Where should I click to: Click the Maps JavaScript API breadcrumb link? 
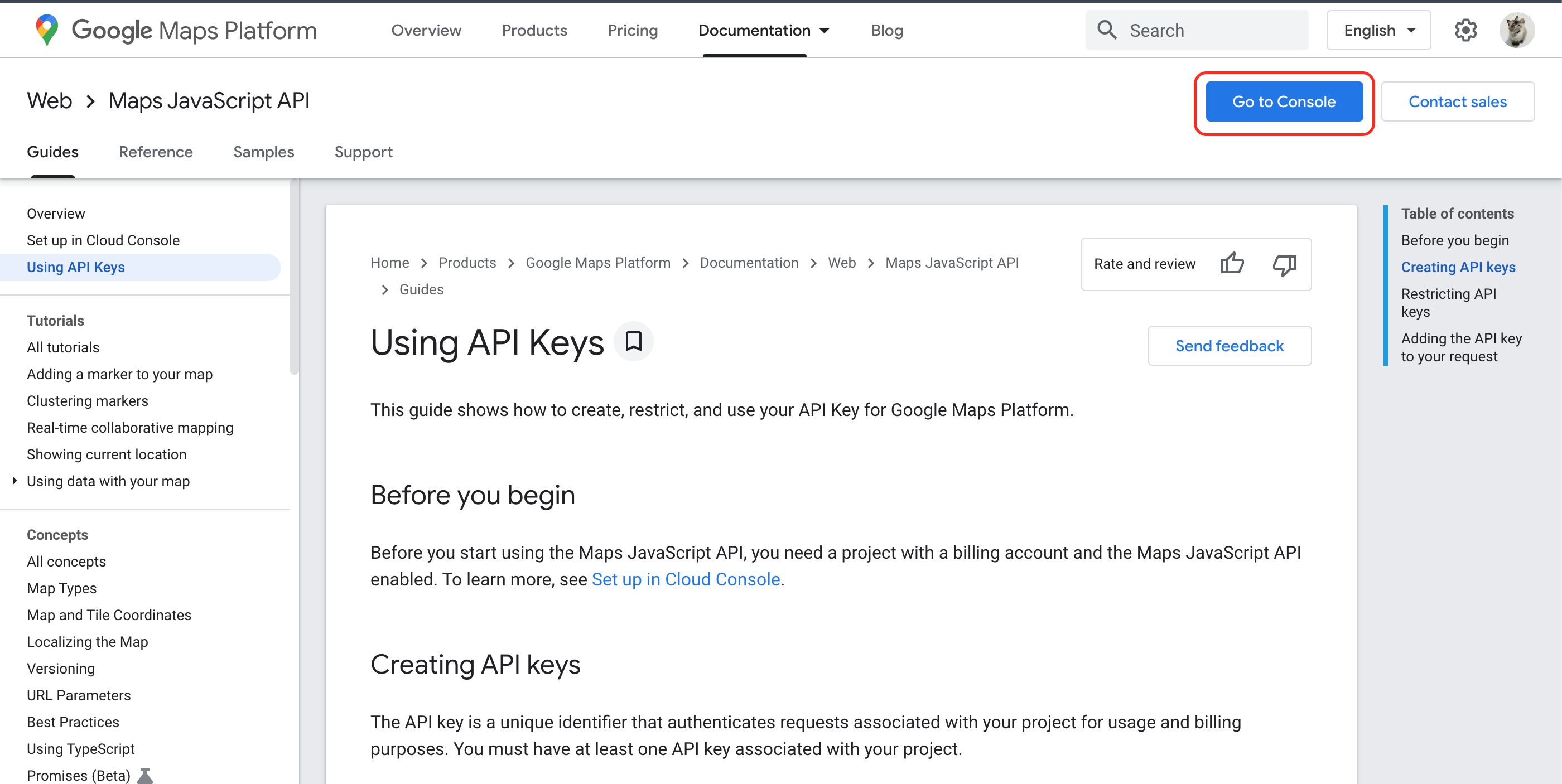pyautogui.click(x=951, y=262)
